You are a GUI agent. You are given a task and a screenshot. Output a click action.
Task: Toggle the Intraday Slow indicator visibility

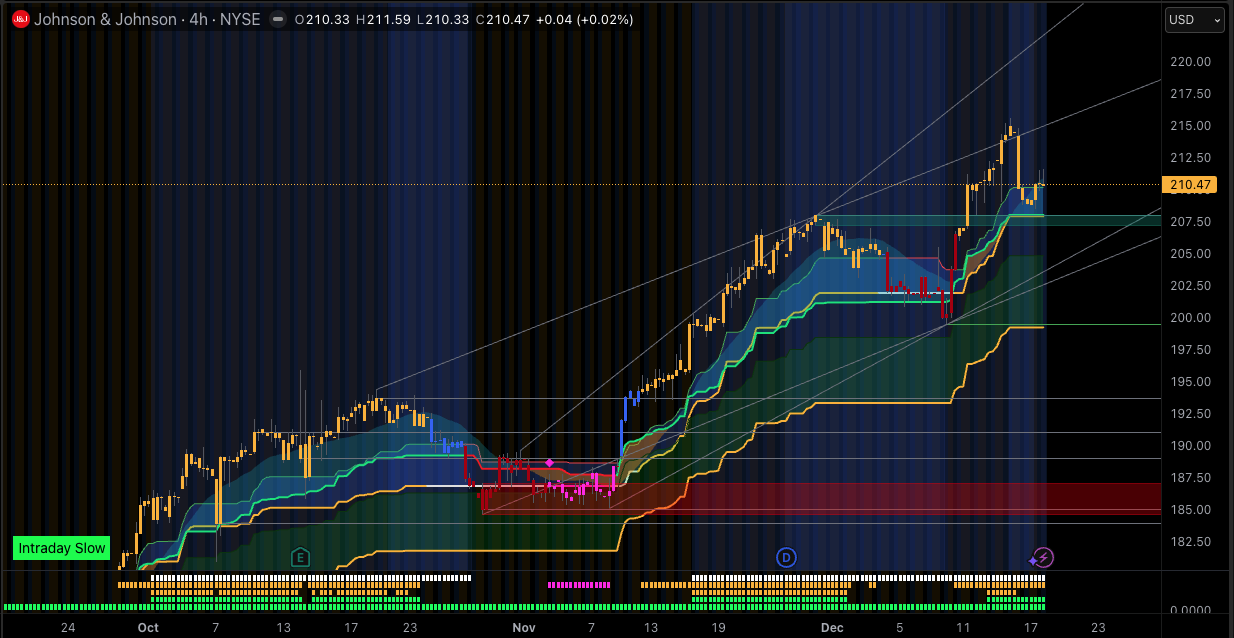point(61,548)
